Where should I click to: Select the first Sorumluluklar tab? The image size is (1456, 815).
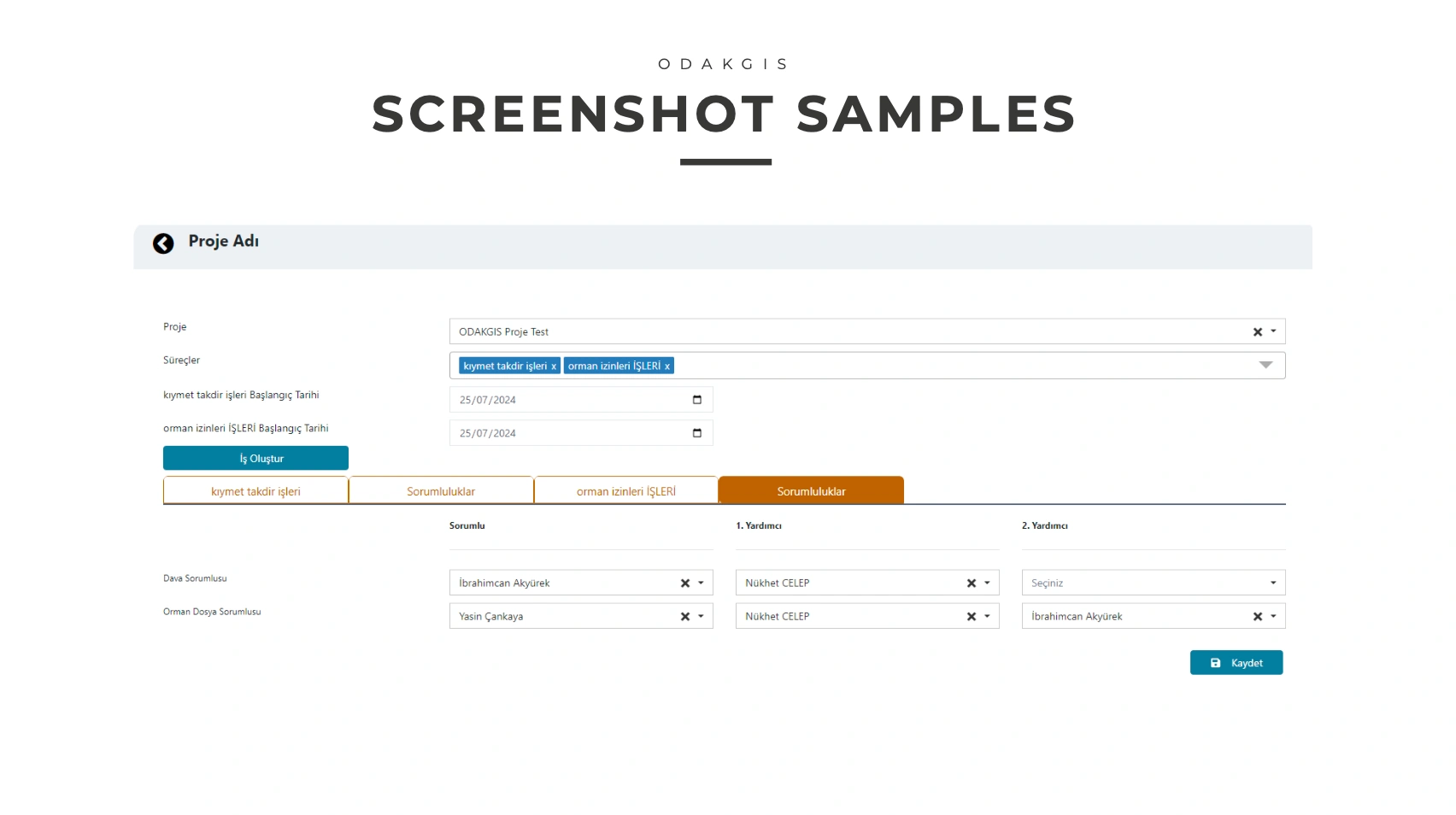pyautogui.click(x=441, y=491)
